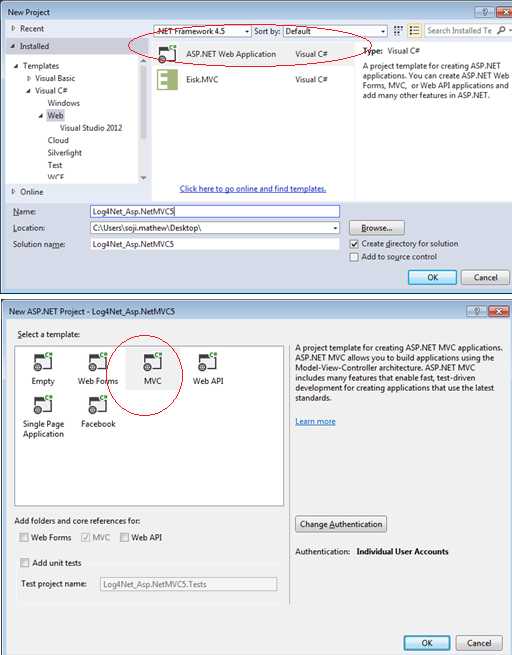Collapse the Visual C# tree node
Image resolution: width=512 pixels, height=655 pixels.
(28, 91)
